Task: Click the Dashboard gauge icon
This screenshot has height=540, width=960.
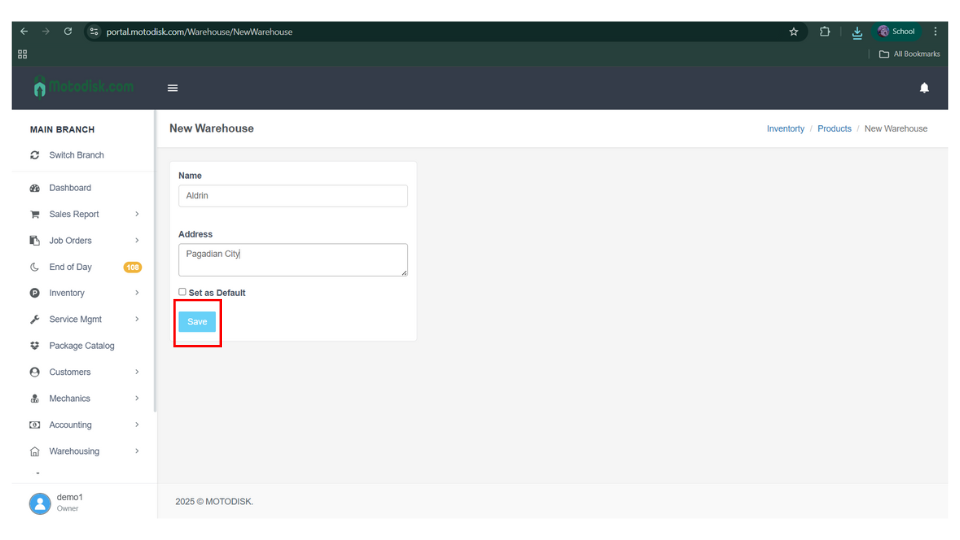Action: pyautogui.click(x=35, y=188)
